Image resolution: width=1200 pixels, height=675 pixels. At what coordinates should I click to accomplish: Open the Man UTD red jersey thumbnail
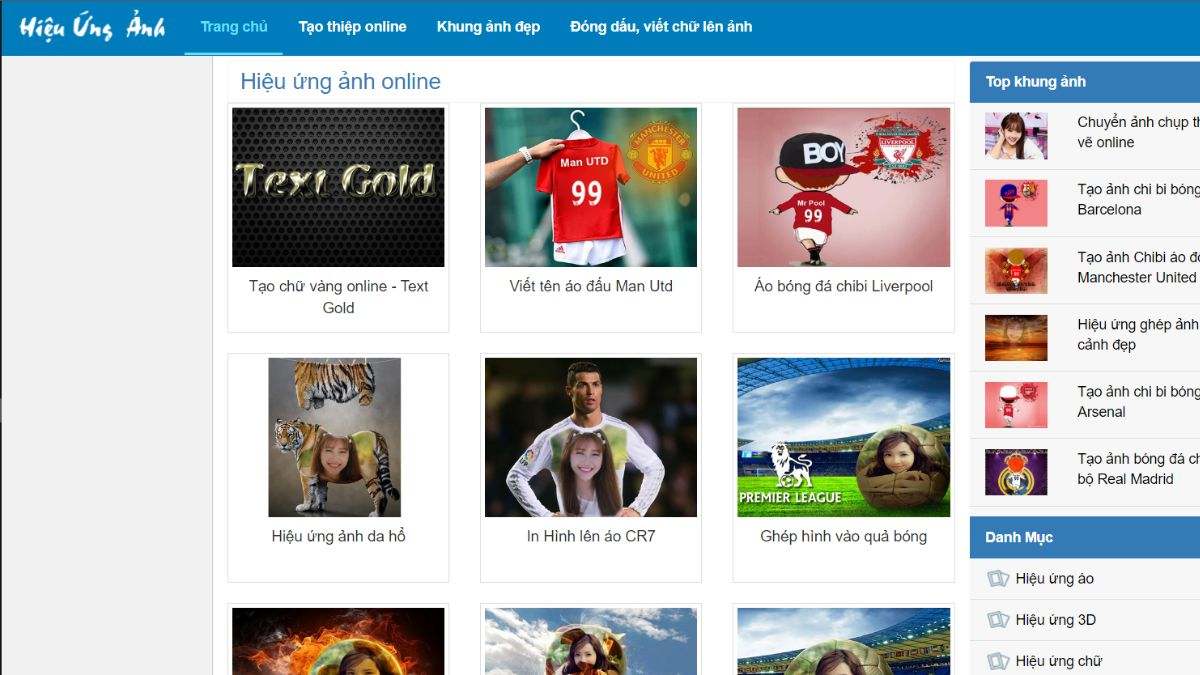tap(591, 187)
